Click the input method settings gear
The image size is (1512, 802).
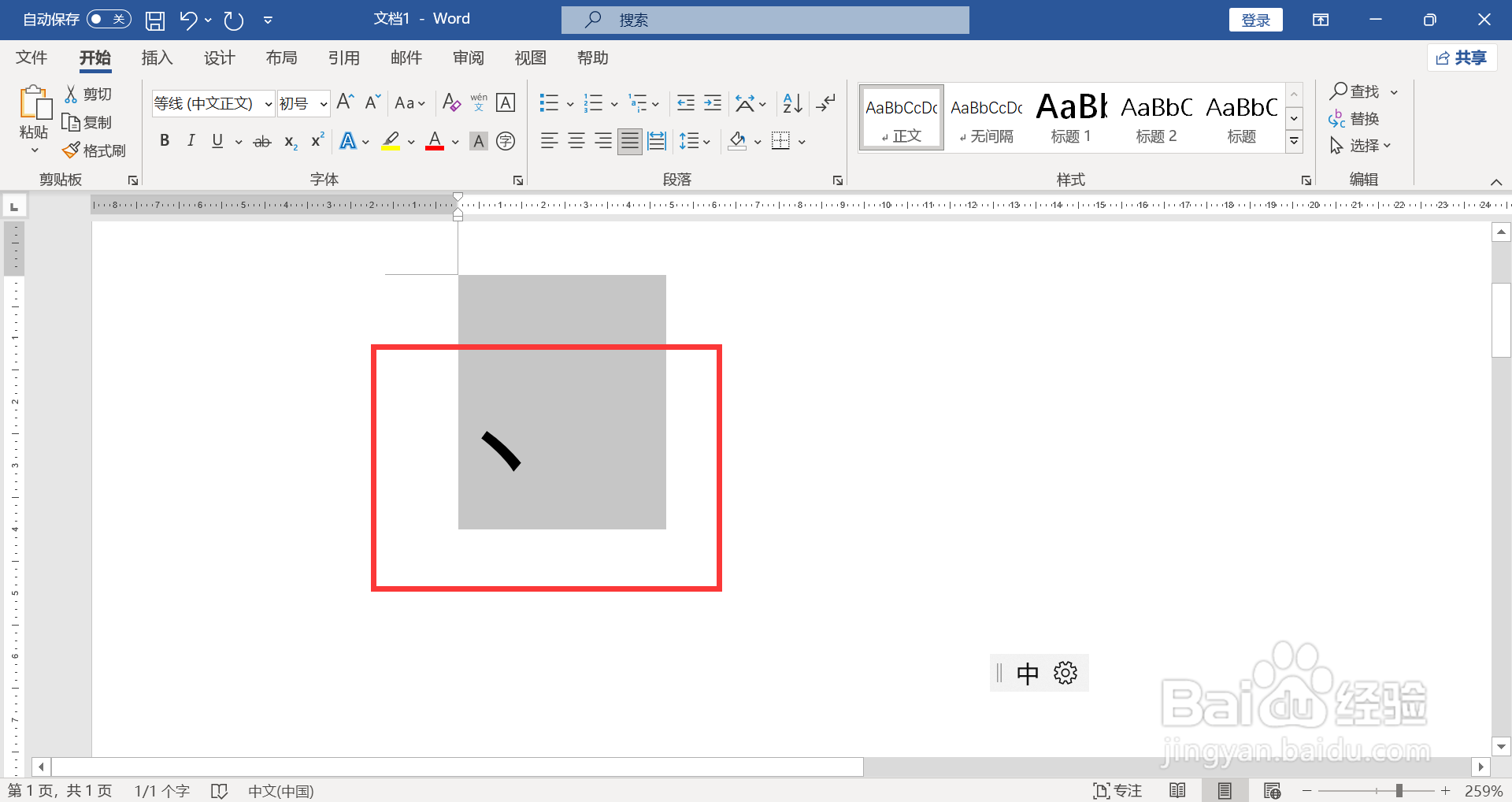[1065, 673]
